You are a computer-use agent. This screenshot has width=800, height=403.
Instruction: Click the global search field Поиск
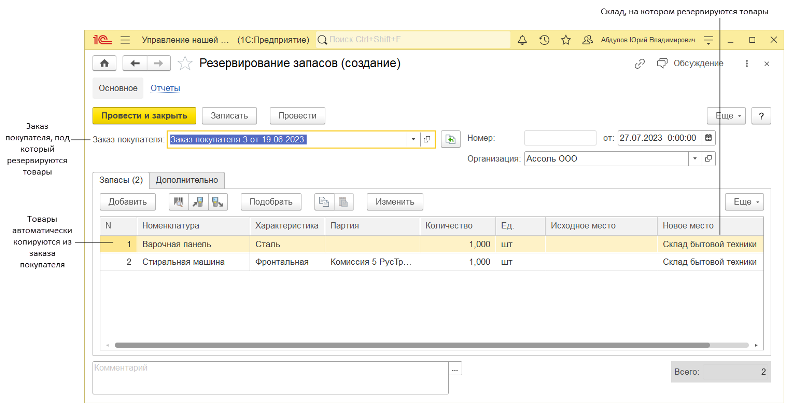click(413, 40)
